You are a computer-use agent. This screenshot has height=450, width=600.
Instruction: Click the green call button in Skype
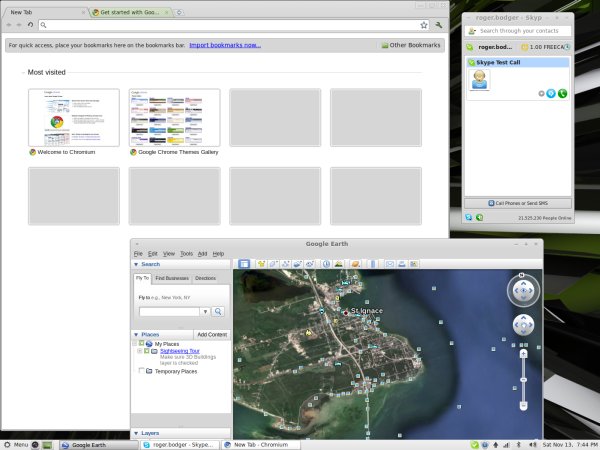(x=563, y=93)
